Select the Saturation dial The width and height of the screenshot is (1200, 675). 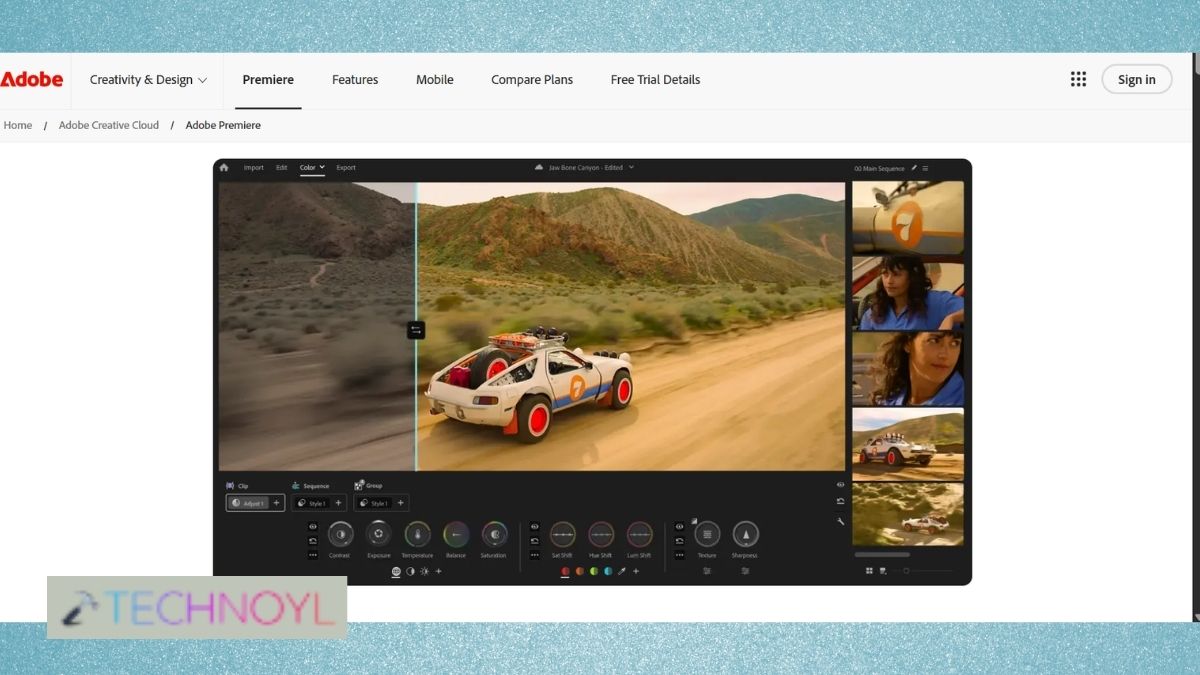pos(494,534)
